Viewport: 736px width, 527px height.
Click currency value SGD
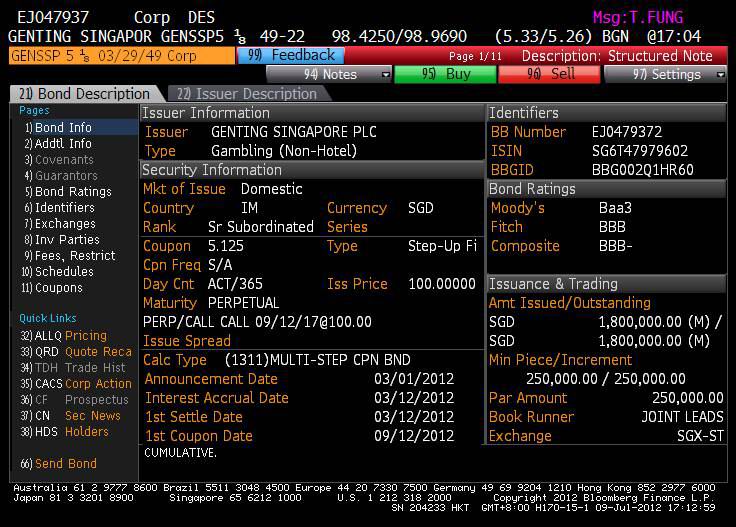(x=421, y=208)
